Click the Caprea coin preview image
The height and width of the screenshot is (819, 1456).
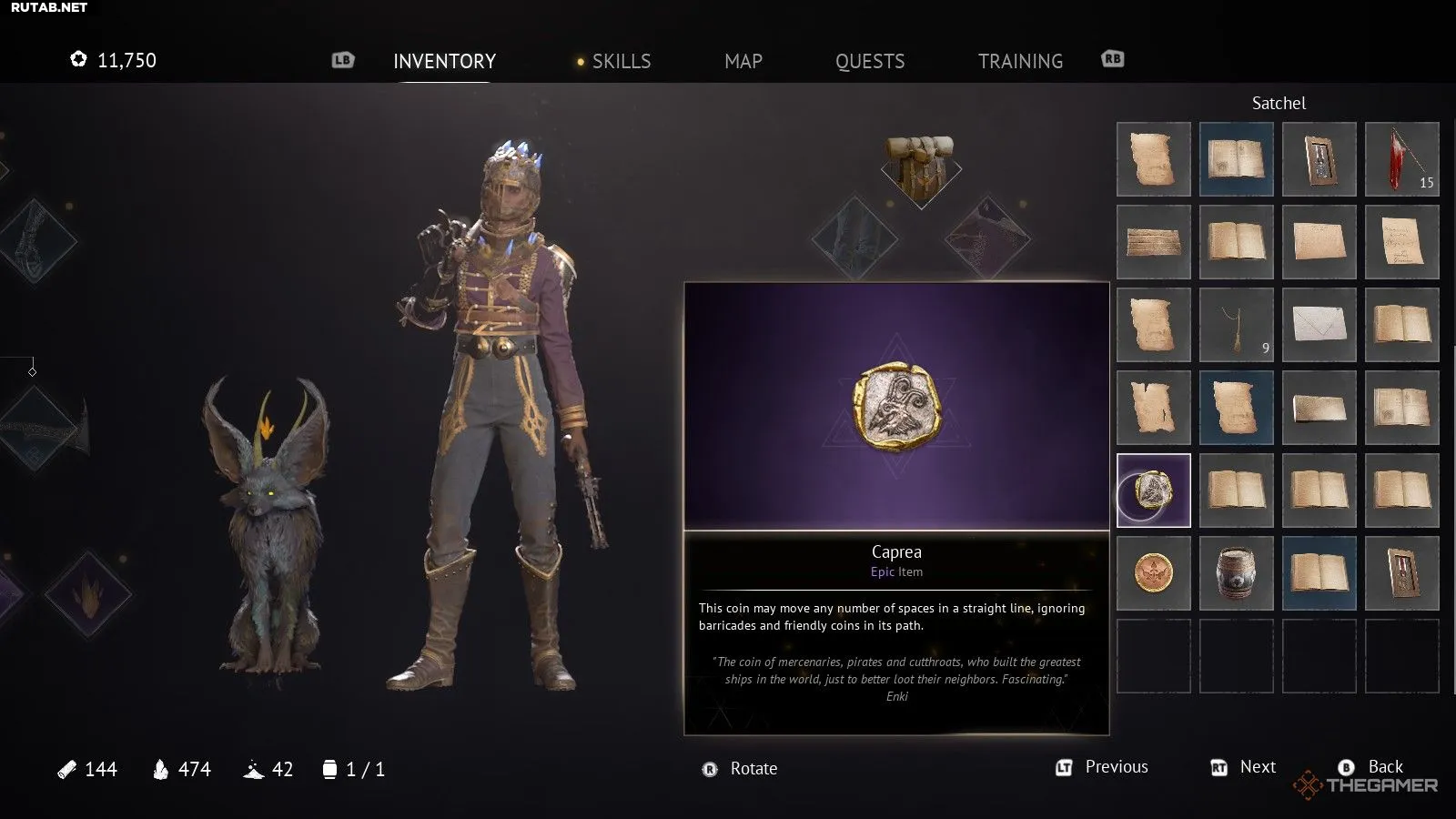(x=896, y=406)
